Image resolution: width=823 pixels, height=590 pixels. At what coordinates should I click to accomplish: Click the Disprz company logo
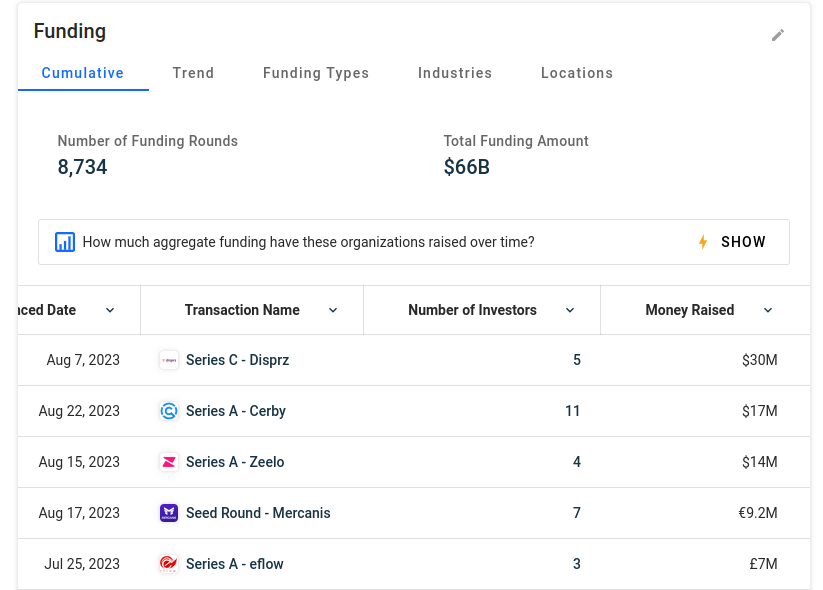coord(169,360)
